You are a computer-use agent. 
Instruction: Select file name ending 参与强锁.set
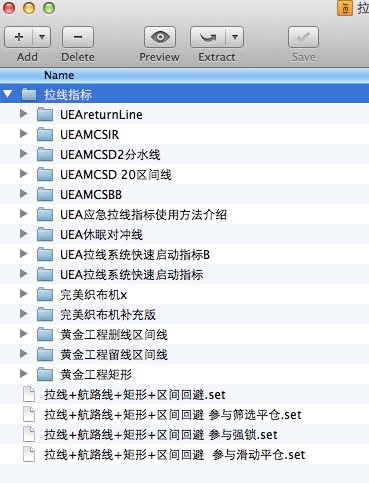click(161, 435)
